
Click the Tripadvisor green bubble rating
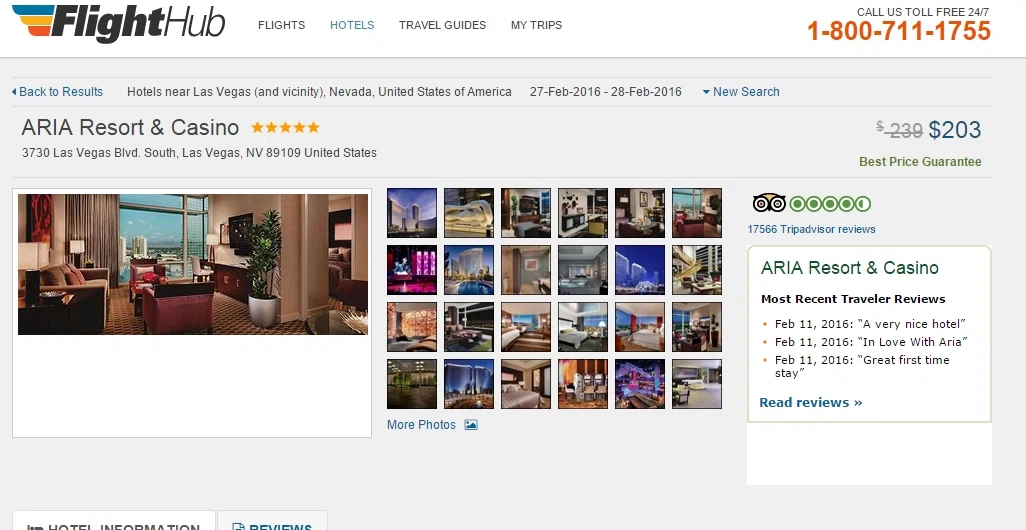point(830,203)
